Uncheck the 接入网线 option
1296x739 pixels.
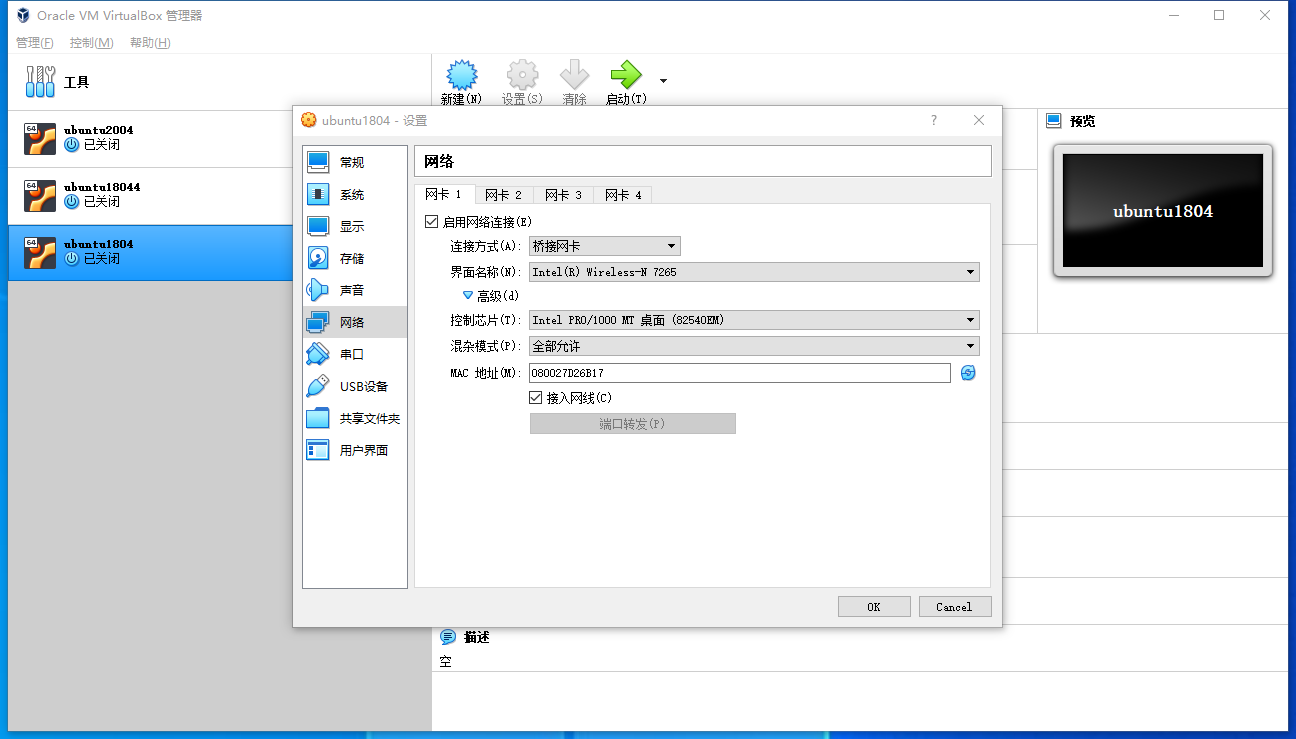point(537,397)
